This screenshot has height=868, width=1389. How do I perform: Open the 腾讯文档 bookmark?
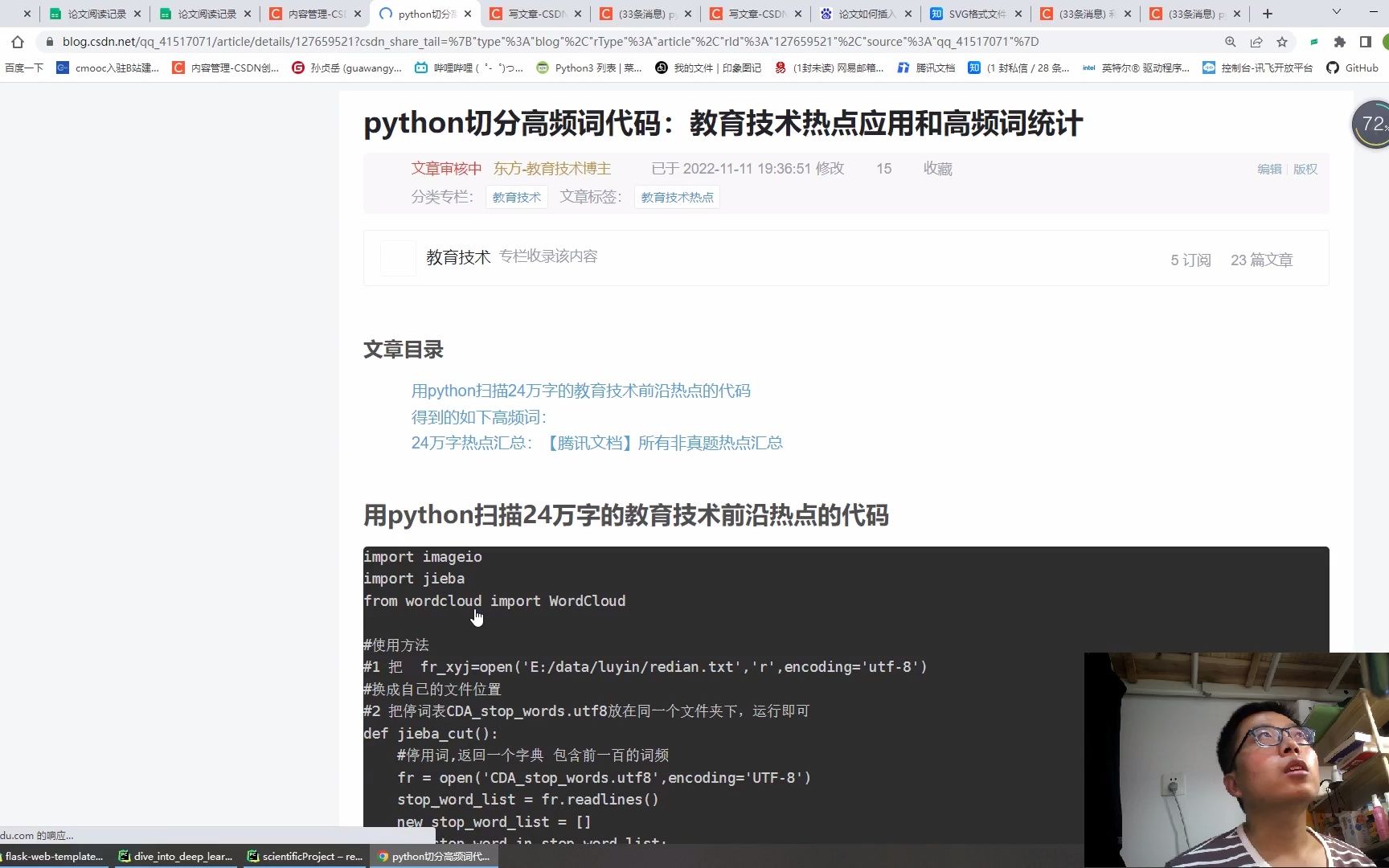coord(926,68)
